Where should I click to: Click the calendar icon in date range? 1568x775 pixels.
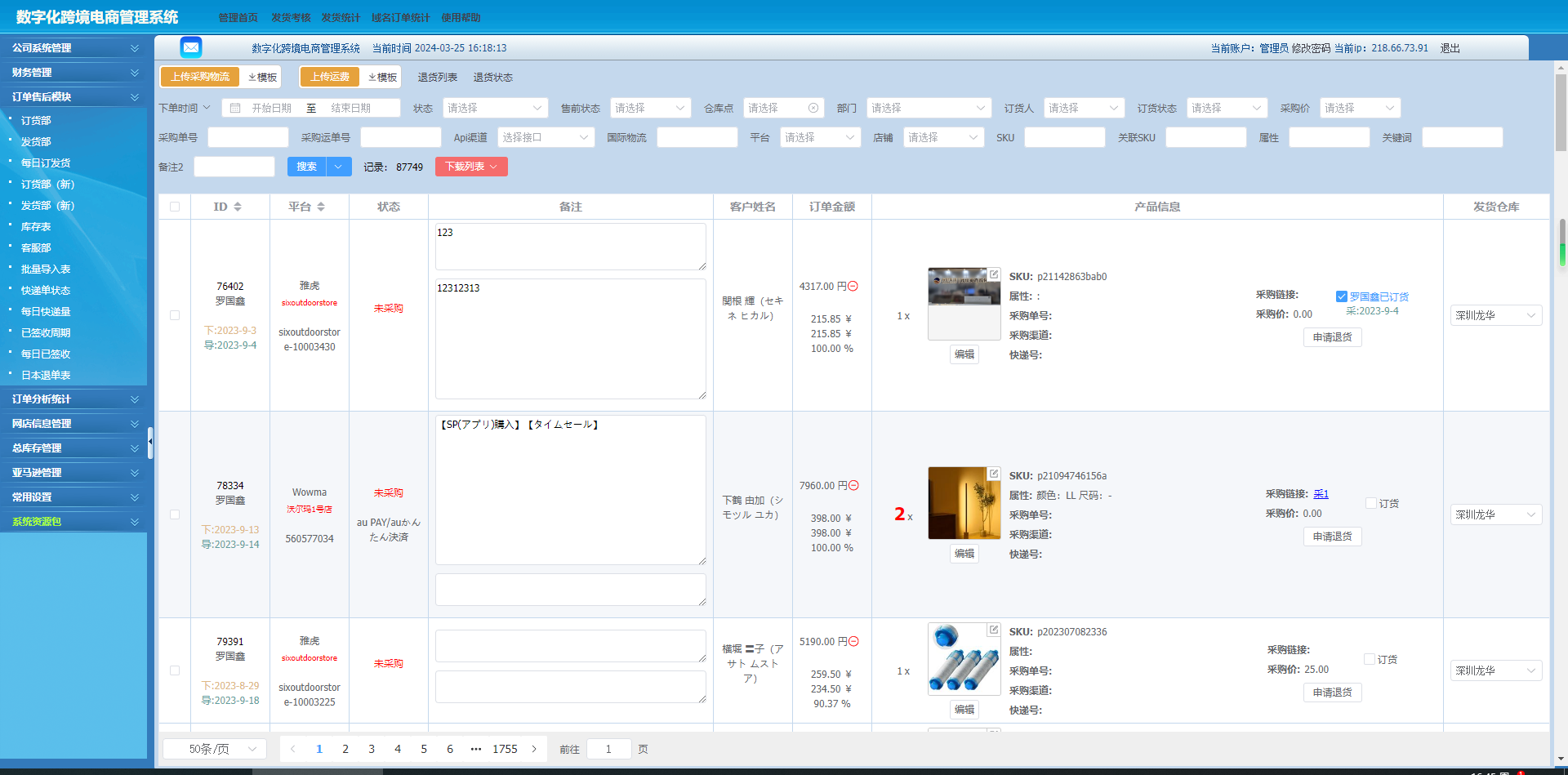click(x=235, y=109)
